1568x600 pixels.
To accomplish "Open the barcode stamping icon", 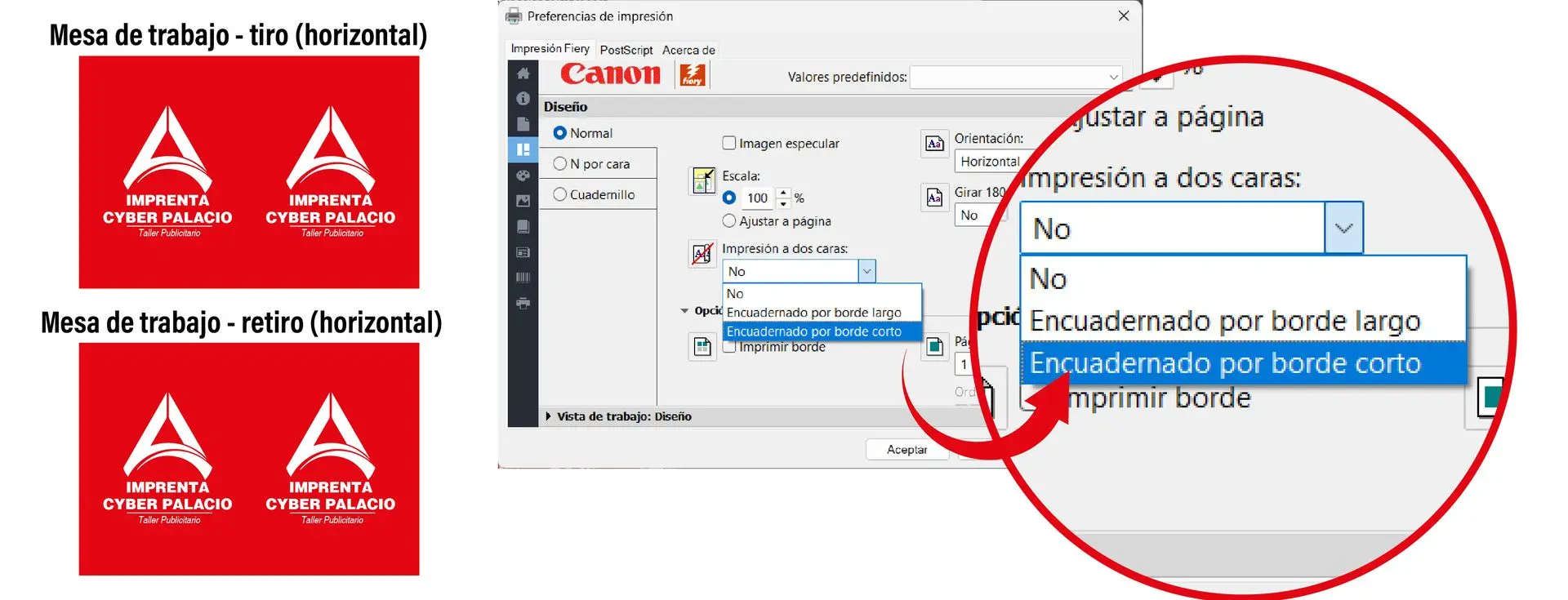I will click(x=523, y=278).
